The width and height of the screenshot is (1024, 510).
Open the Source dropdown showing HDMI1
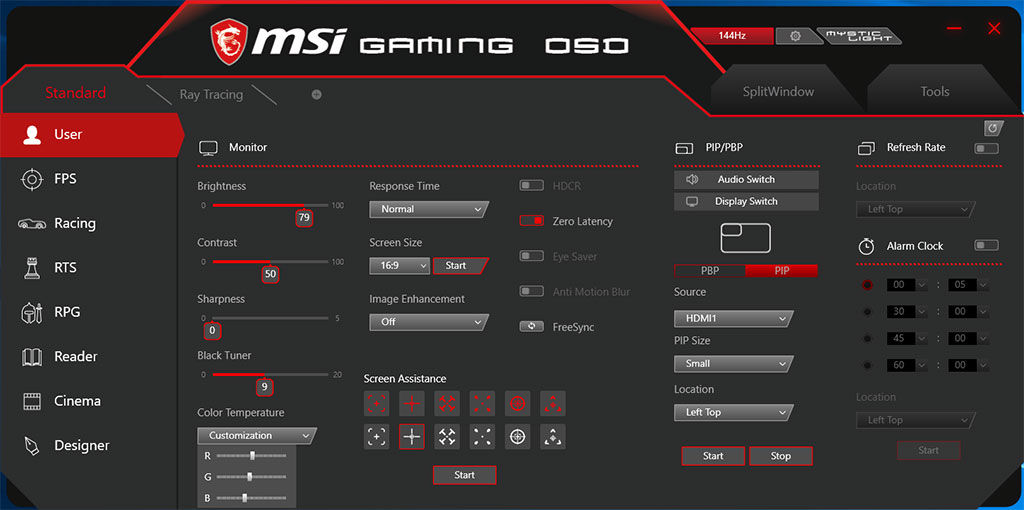[x=733, y=319]
